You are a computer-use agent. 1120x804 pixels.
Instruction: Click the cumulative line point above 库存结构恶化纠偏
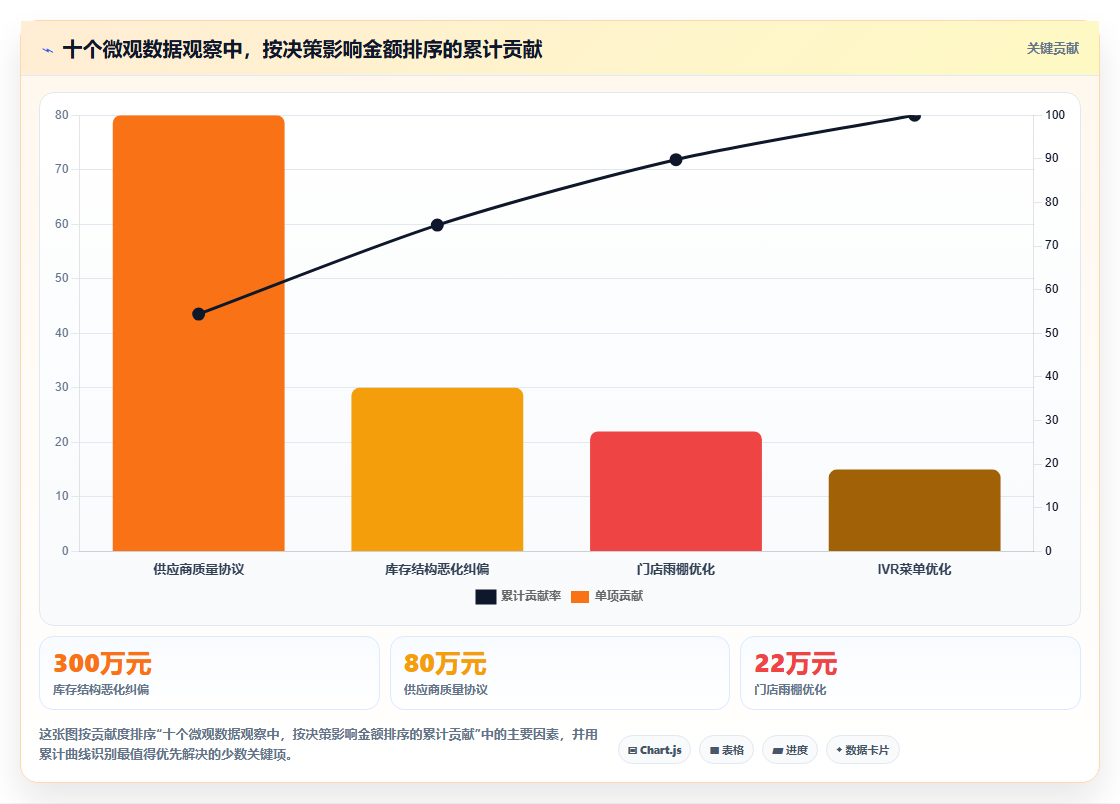(437, 225)
